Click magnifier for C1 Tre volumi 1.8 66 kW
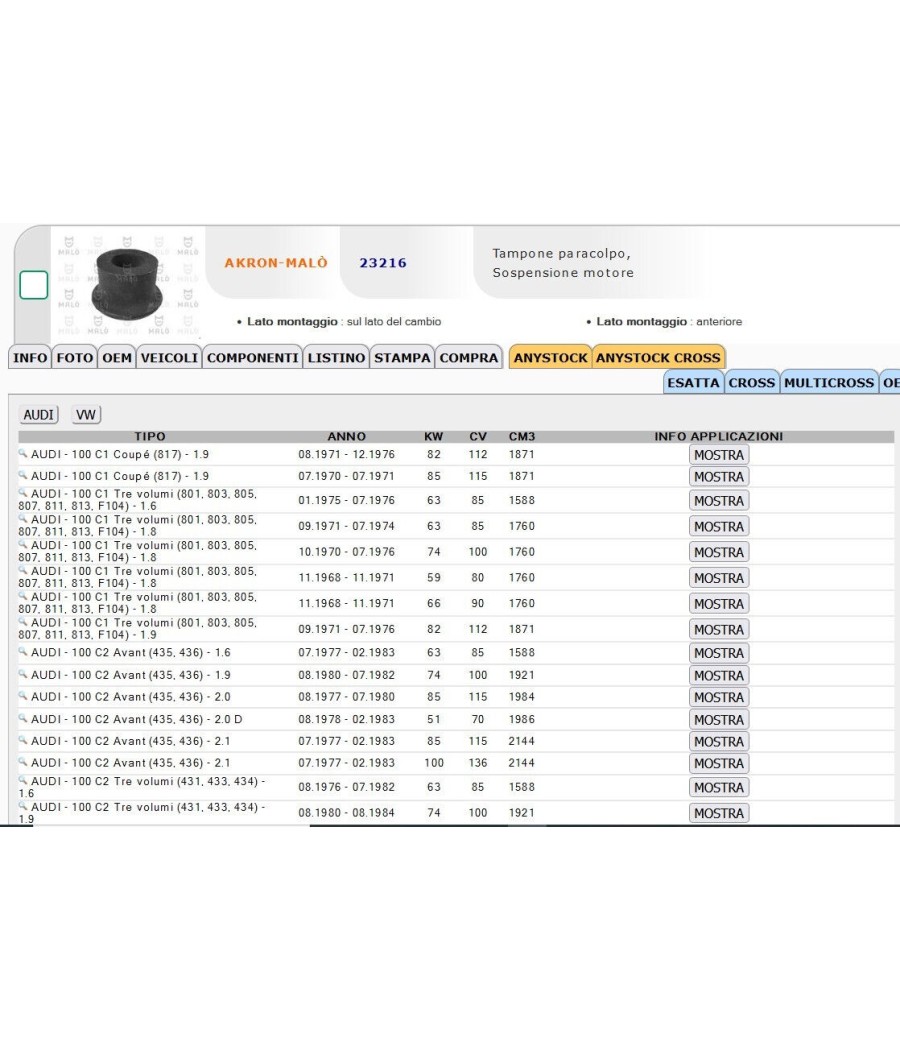 23,596
